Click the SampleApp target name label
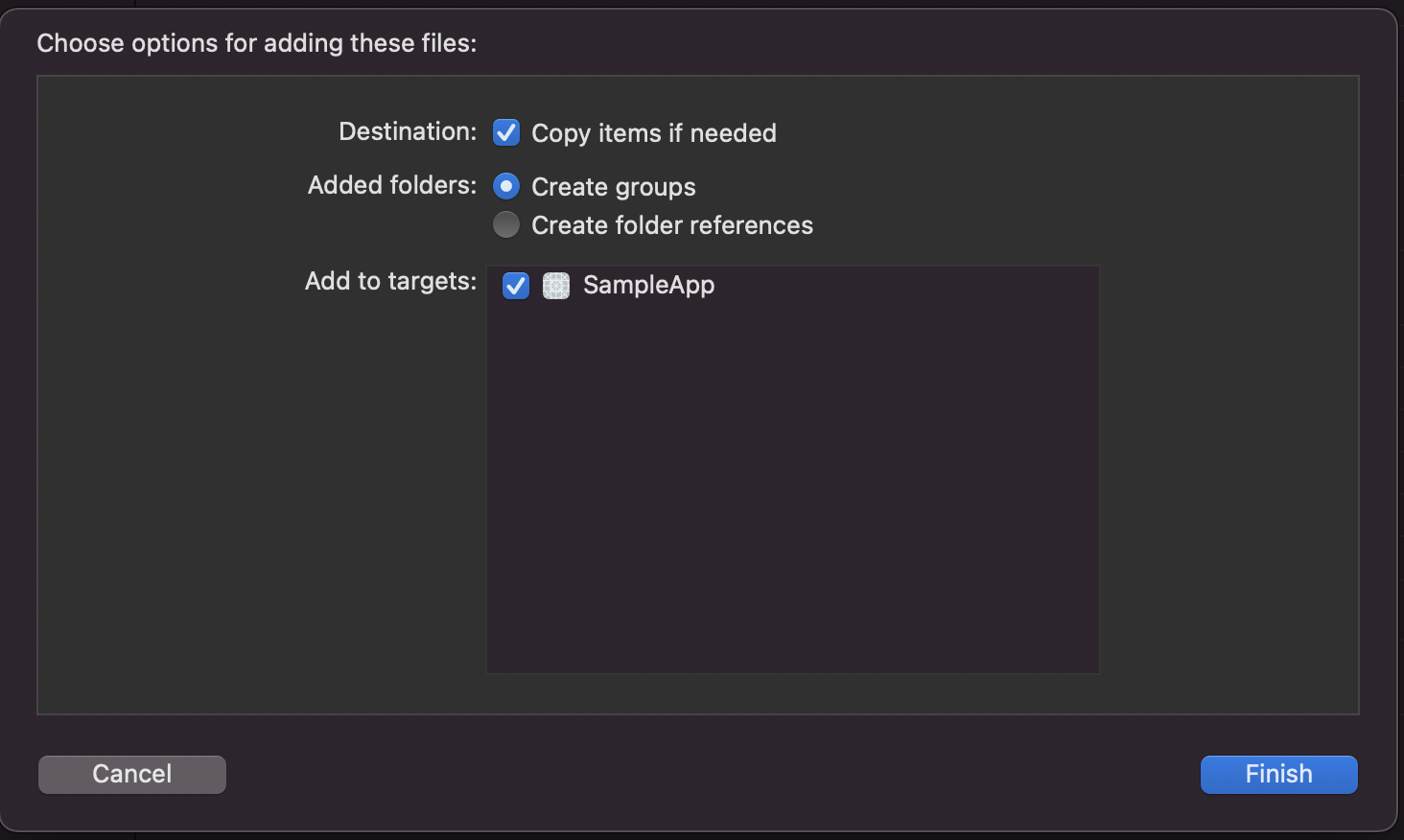This screenshot has width=1404, height=840. click(x=648, y=285)
